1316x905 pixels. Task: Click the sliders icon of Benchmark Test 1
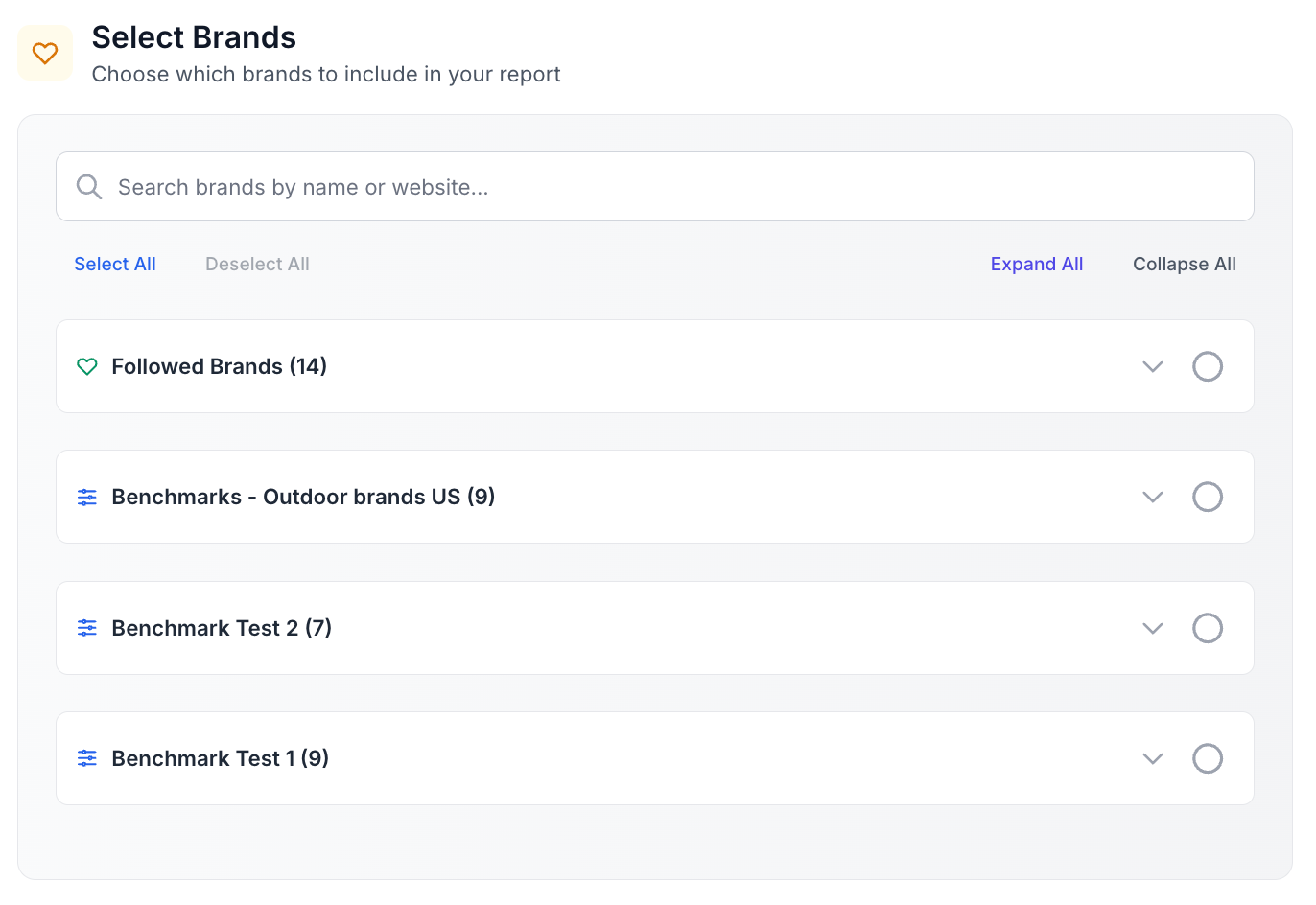point(87,758)
